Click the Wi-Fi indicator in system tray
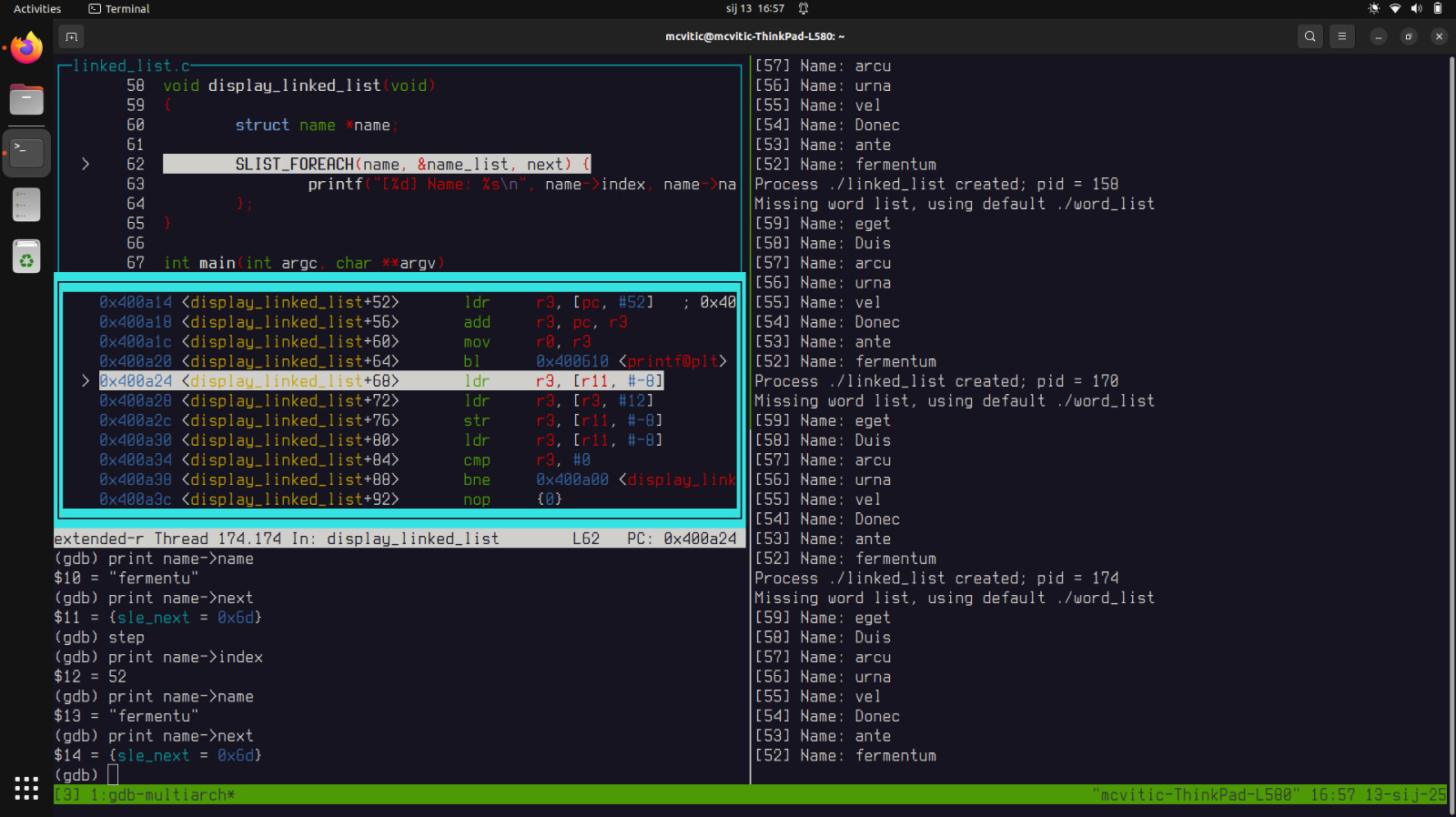This screenshot has width=1456, height=817. point(1395,9)
